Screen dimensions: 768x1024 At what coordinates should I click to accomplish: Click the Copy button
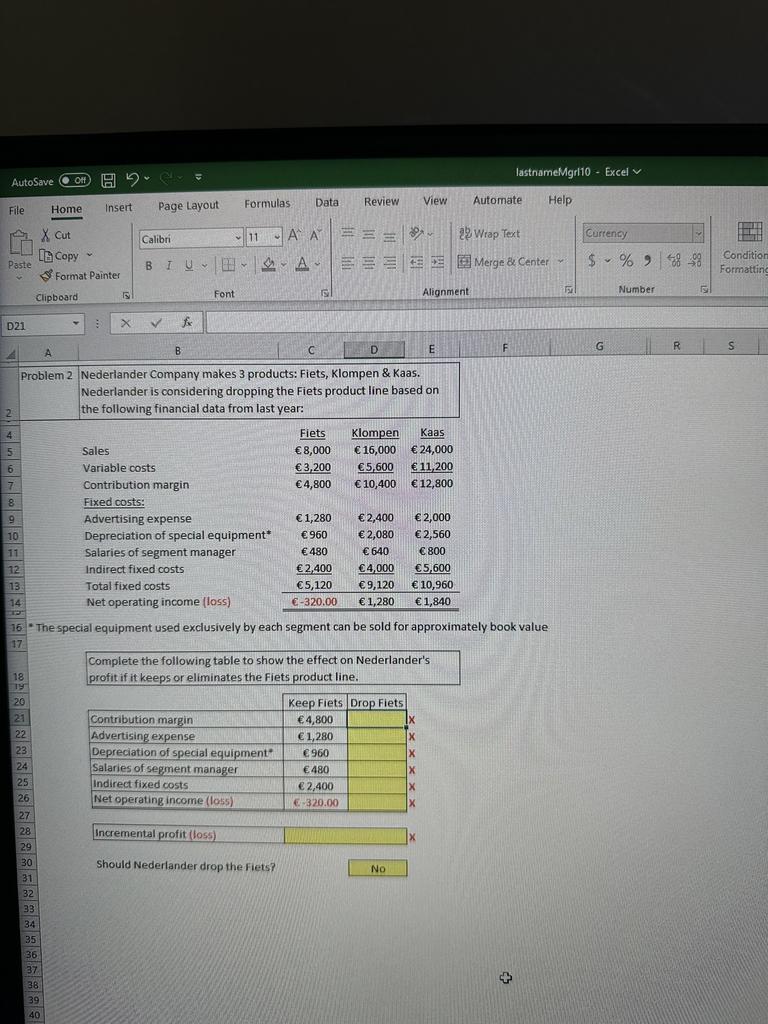(60, 256)
